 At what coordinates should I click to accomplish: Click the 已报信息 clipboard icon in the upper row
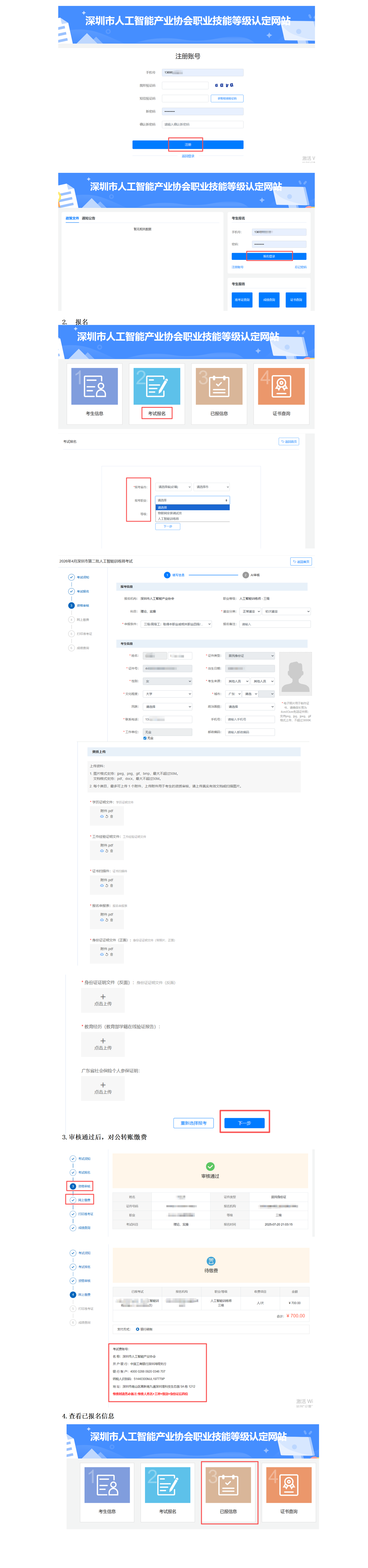point(219,386)
